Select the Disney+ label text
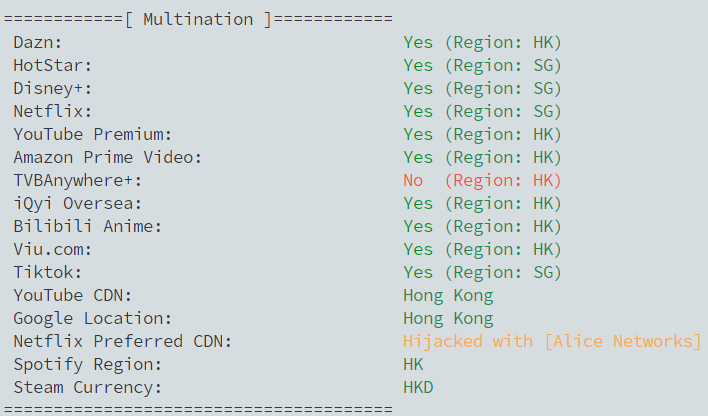Screen dimensions: 708x416 click(52, 89)
